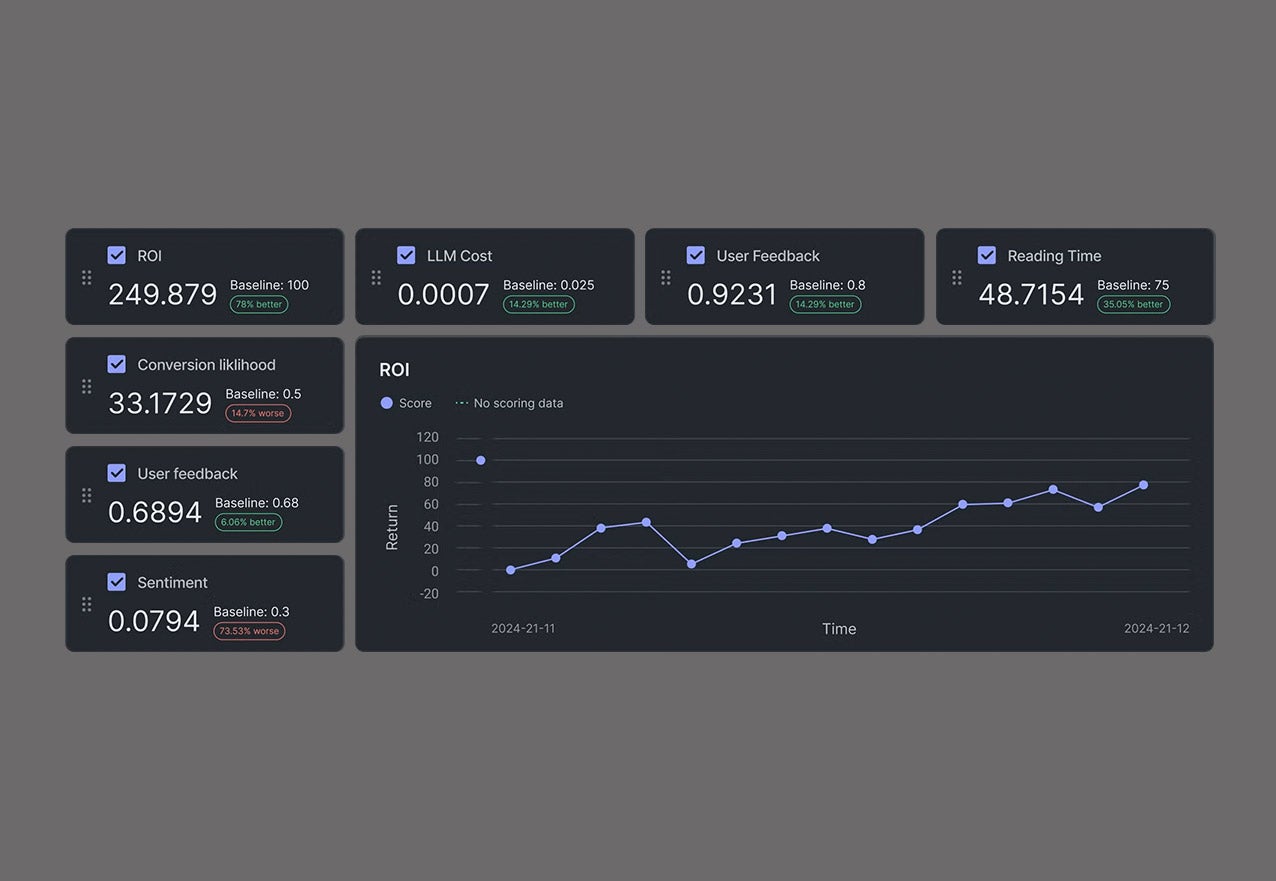Click the Sentiment card drag handle
1276x881 pixels.
pyautogui.click(x=87, y=604)
